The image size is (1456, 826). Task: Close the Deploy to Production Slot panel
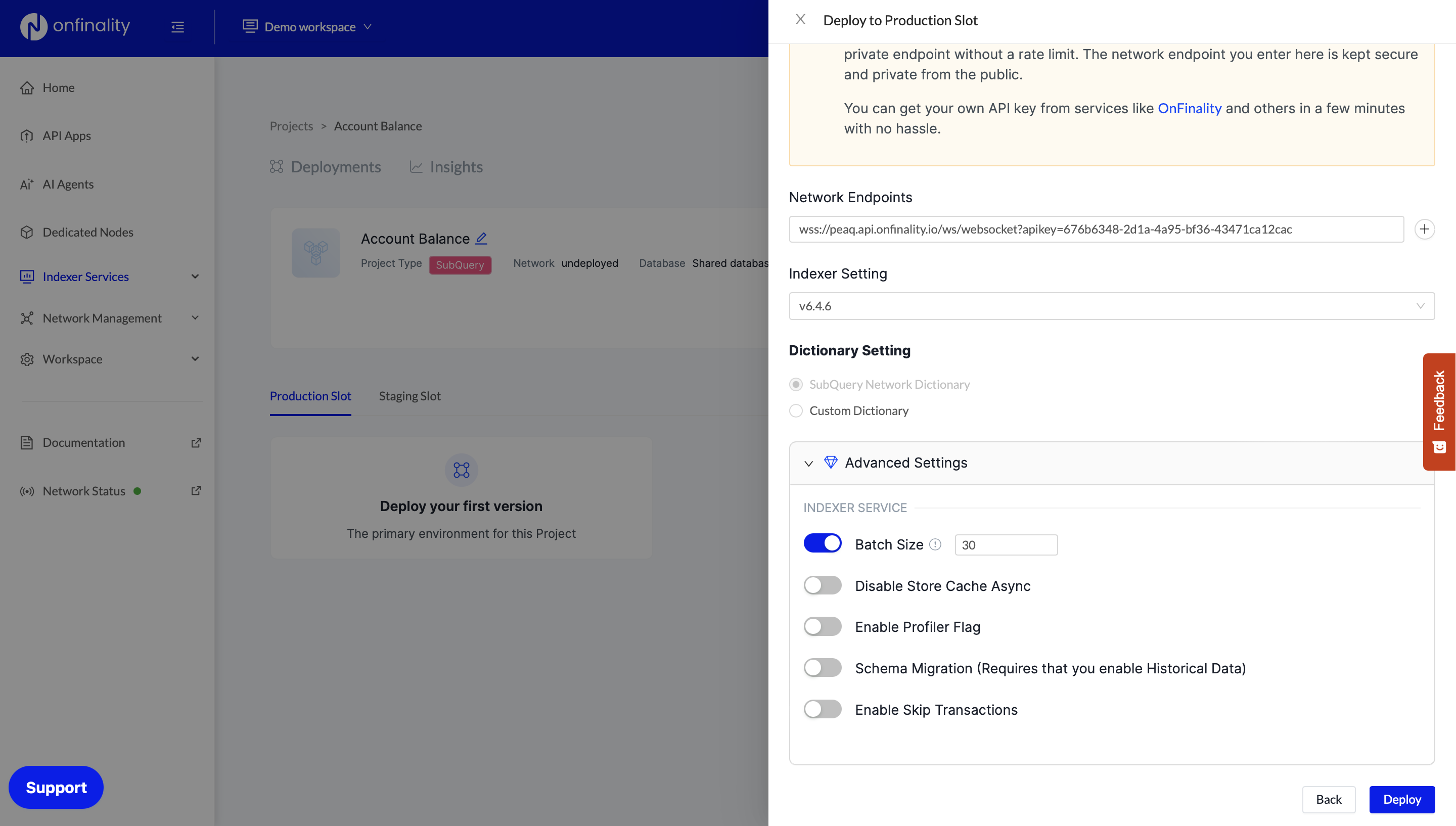tap(800, 19)
